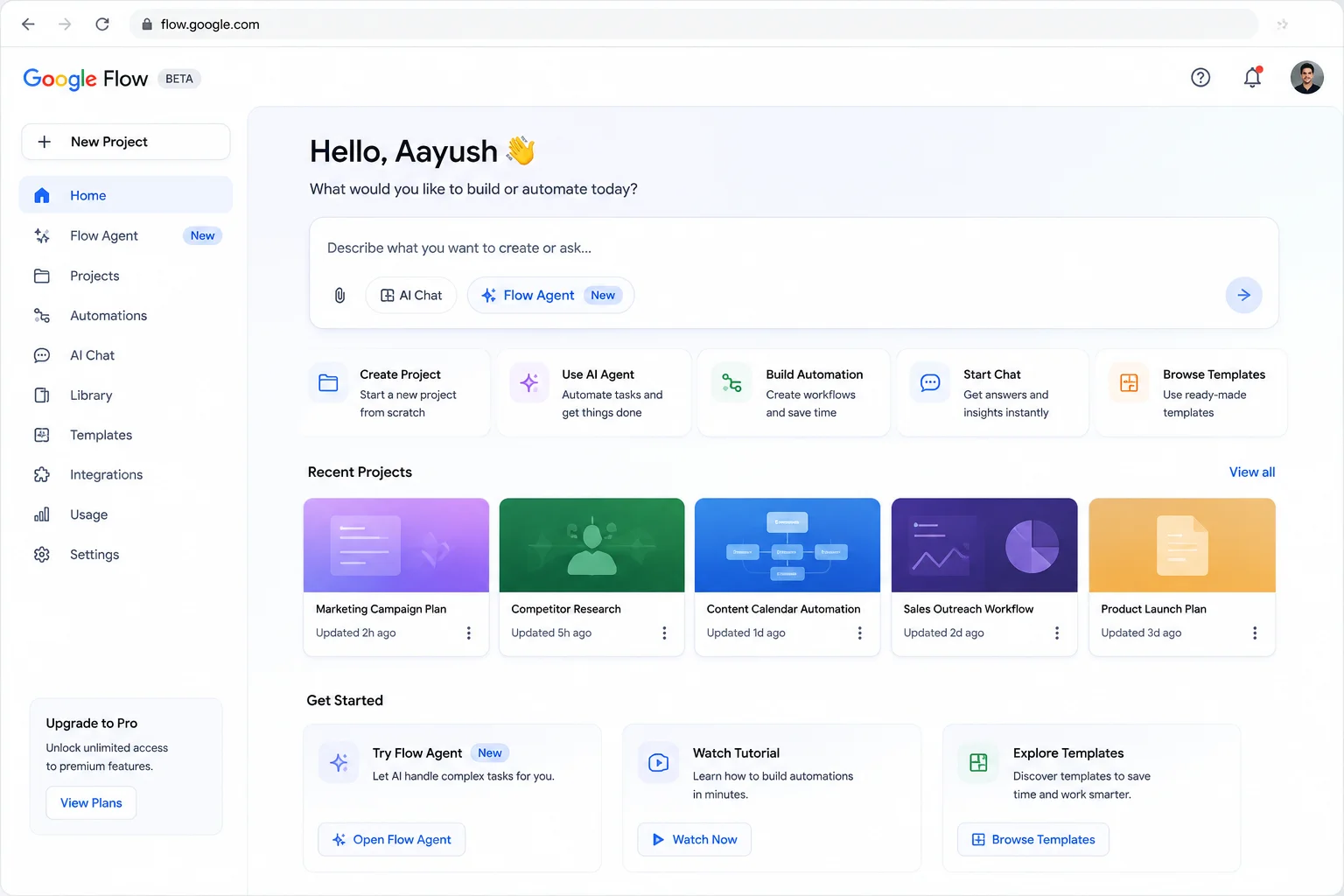The width and height of the screenshot is (1344, 896).
Task: Open the Library sidebar label
Action: tap(91, 395)
